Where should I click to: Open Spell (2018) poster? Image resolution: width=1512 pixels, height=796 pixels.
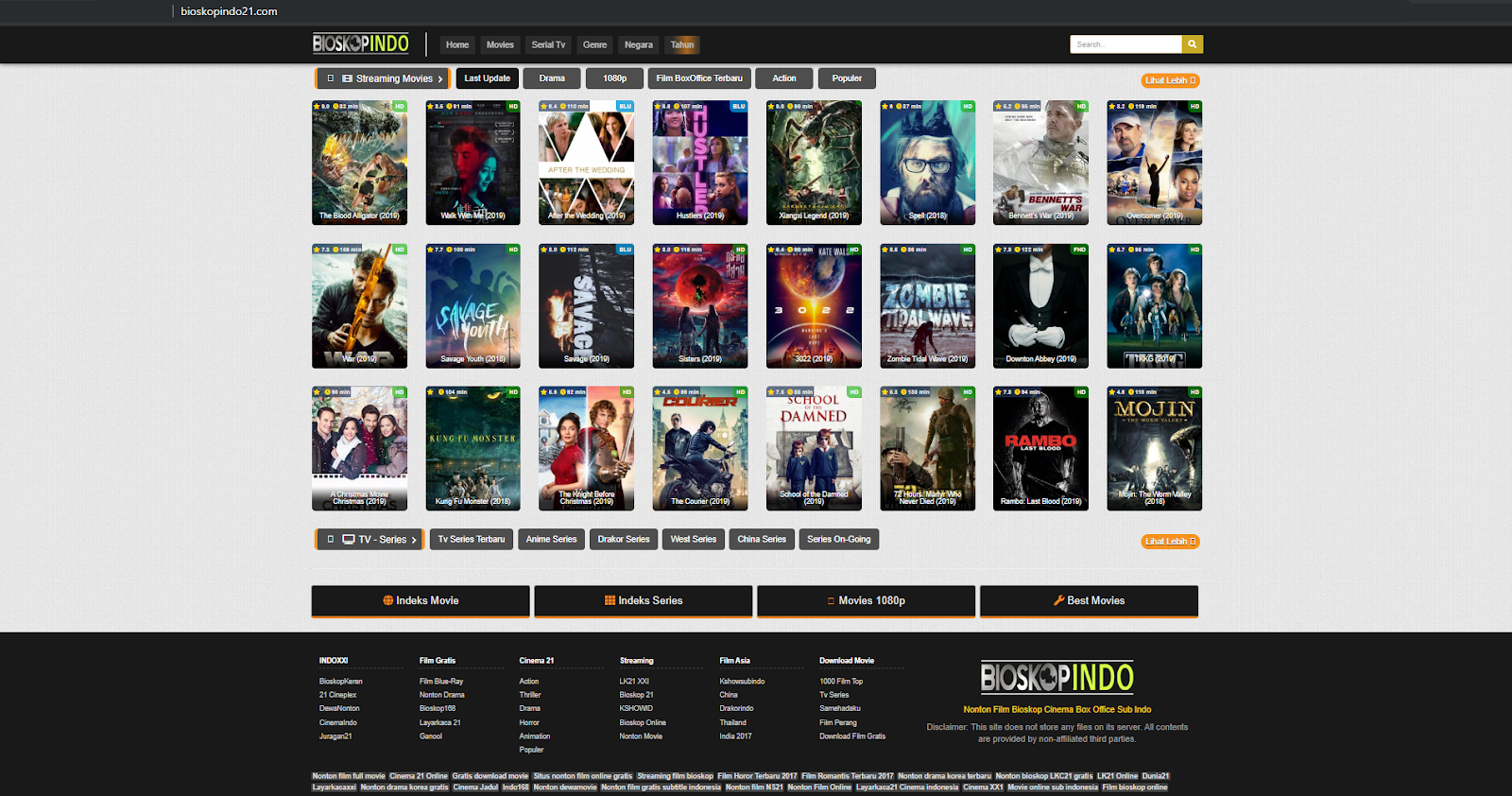click(x=928, y=163)
